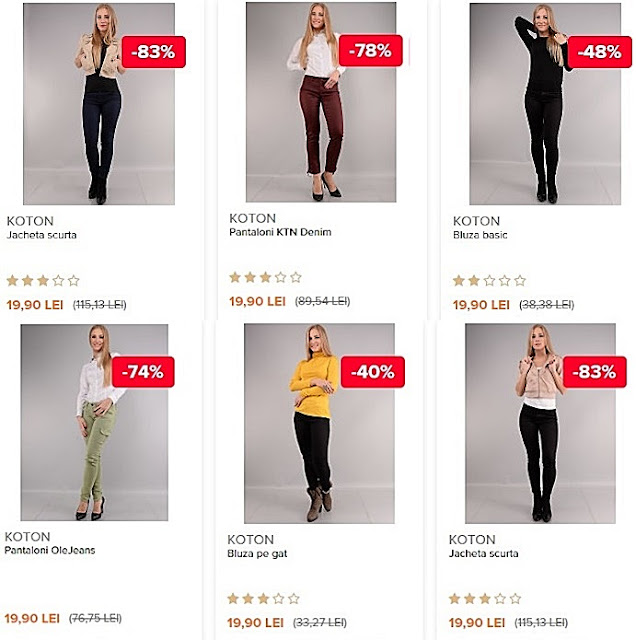The image size is (636, 640).
Task: Click star rating under Bluza basic
Action: pyautogui.click(x=489, y=281)
